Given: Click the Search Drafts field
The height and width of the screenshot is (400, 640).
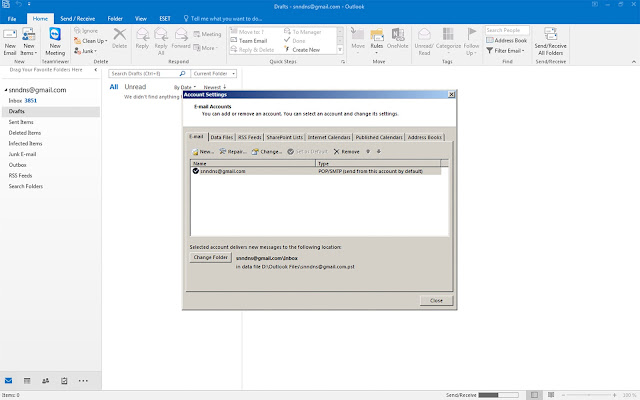Looking at the screenshot, I should (144, 73).
